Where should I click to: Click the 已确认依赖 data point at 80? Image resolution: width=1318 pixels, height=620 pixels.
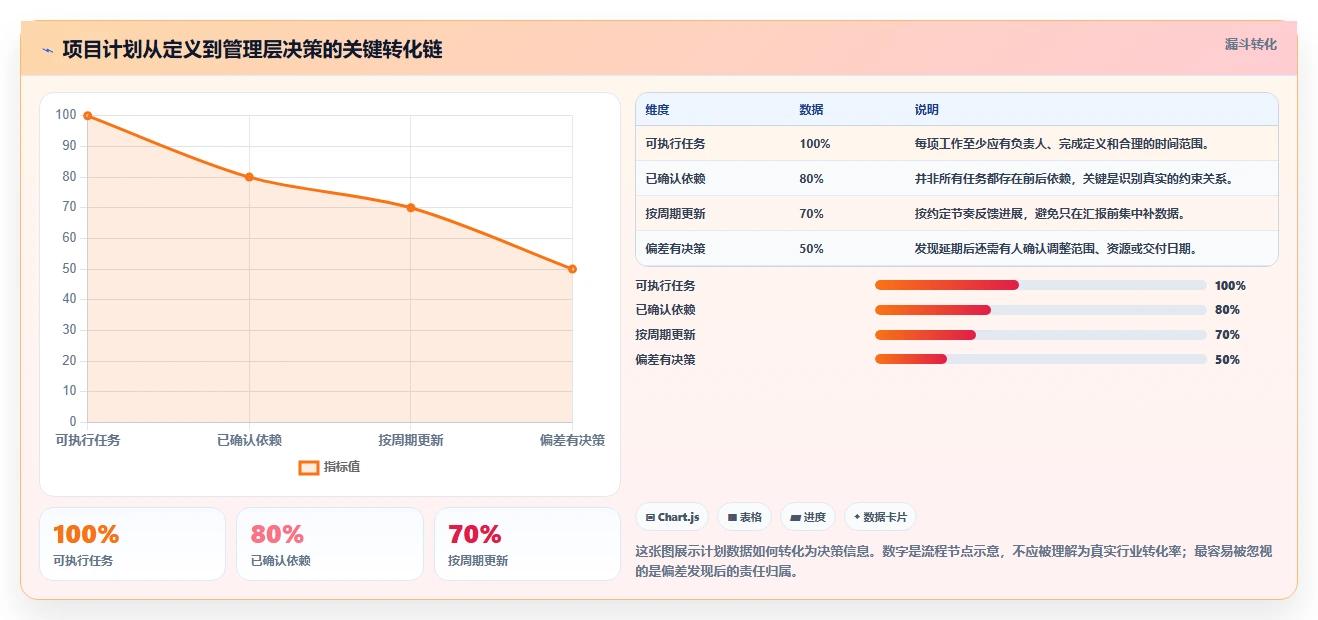click(x=249, y=177)
